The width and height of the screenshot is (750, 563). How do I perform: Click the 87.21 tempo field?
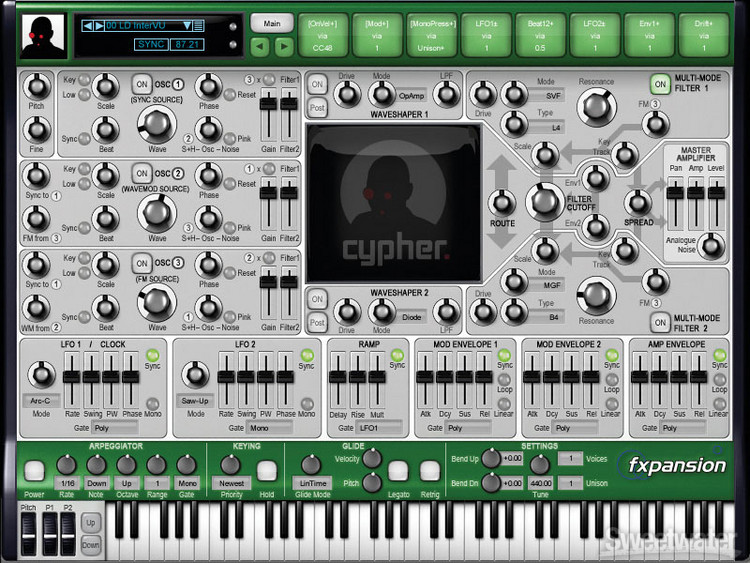pos(187,44)
